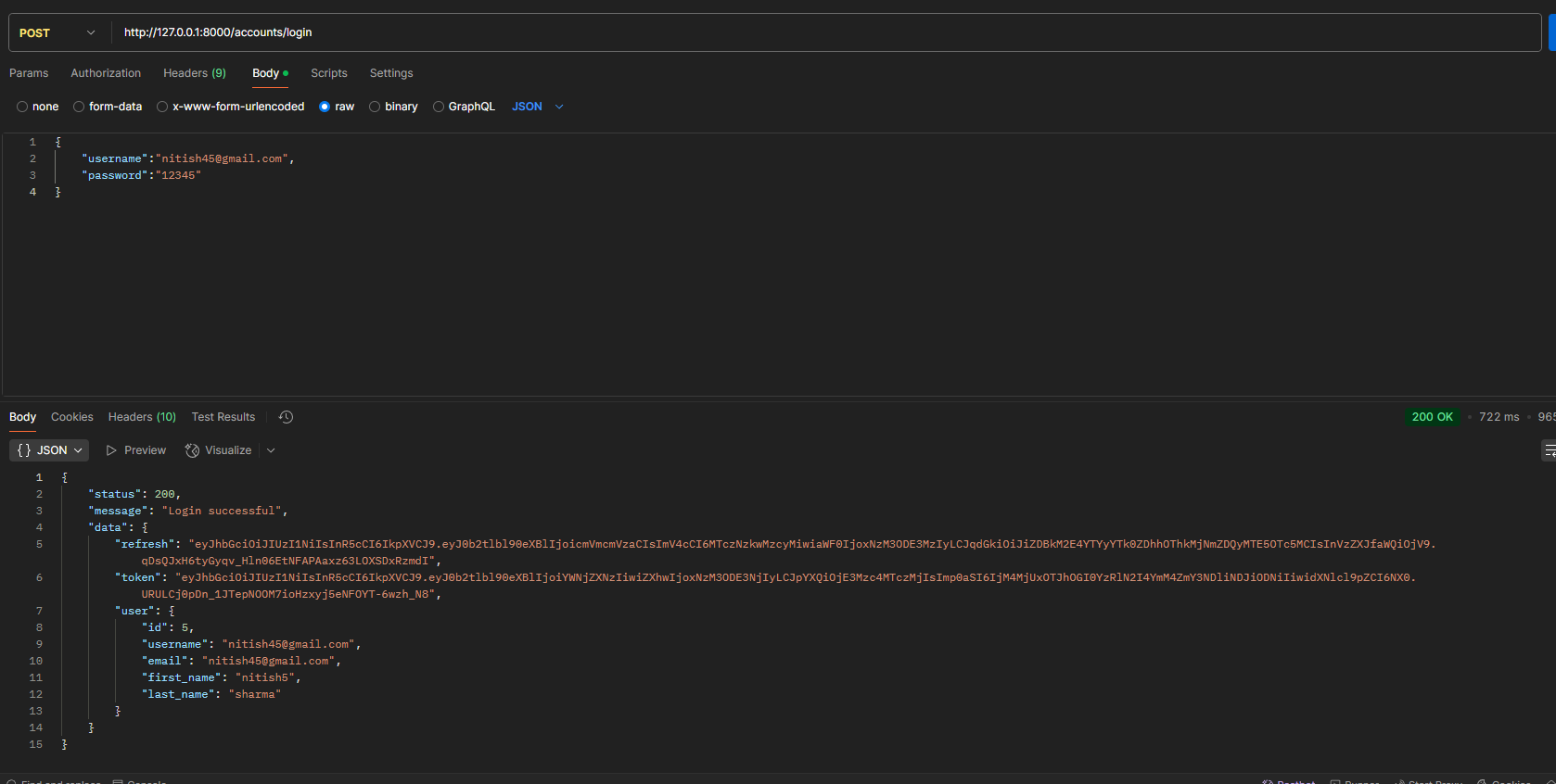Click the "last_name": "sharma" line

pos(211,694)
